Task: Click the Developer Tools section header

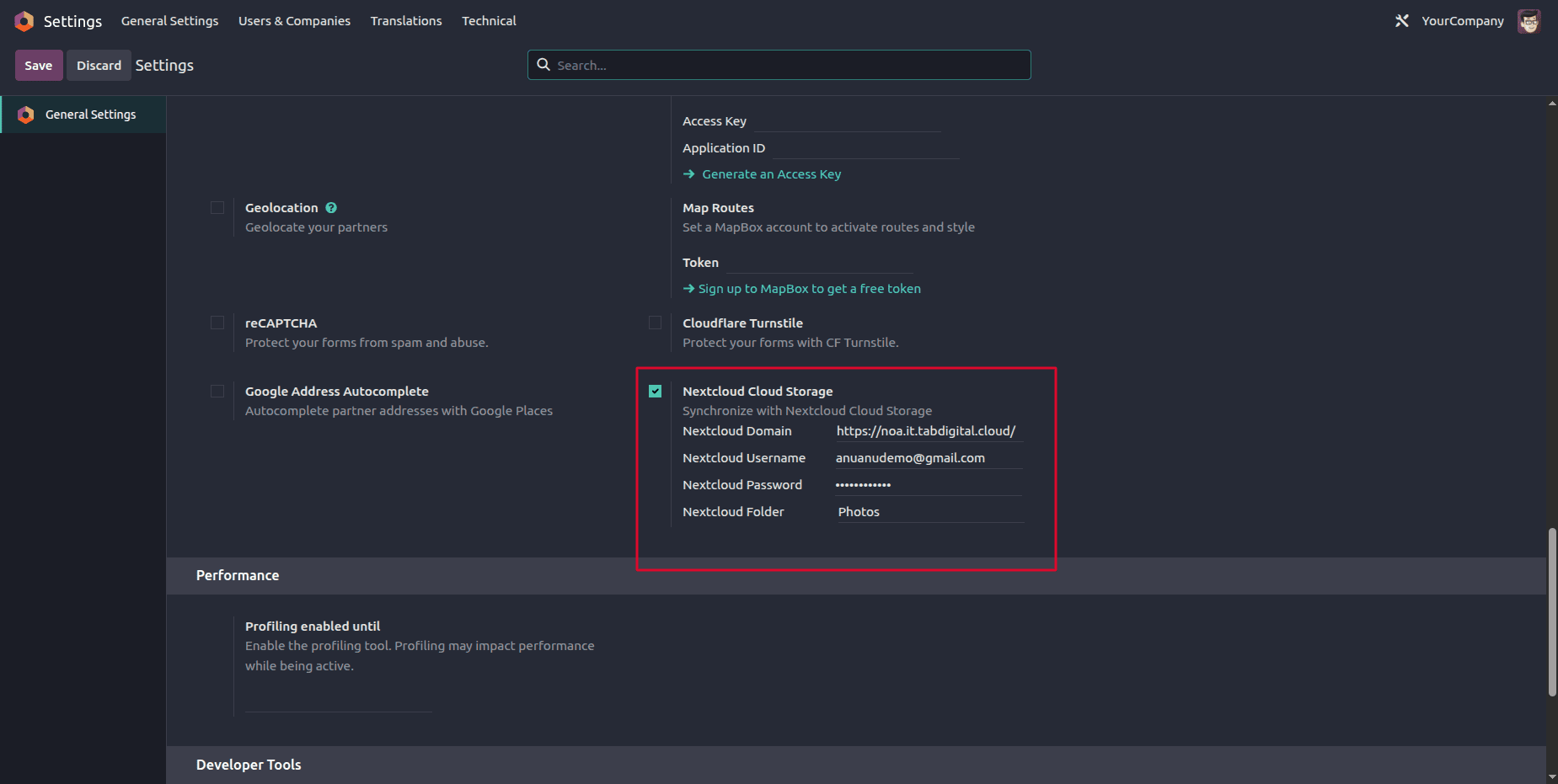Action: click(856, 765)
